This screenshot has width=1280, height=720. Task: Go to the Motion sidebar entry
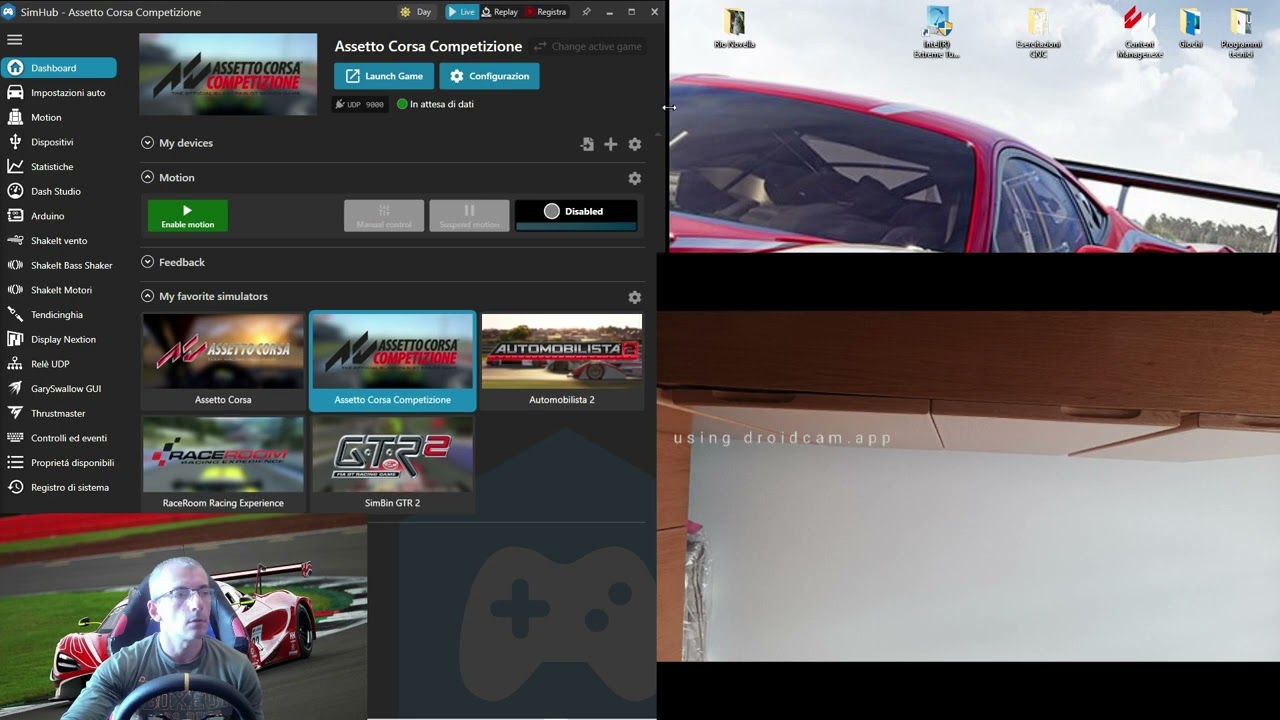tap(59, 117)
